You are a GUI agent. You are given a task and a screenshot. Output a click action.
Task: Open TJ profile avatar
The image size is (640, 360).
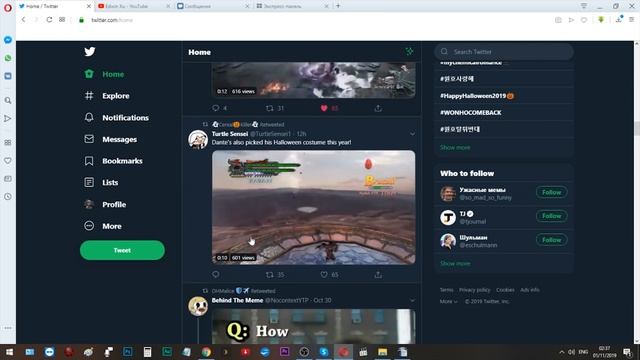pos(448,217)
